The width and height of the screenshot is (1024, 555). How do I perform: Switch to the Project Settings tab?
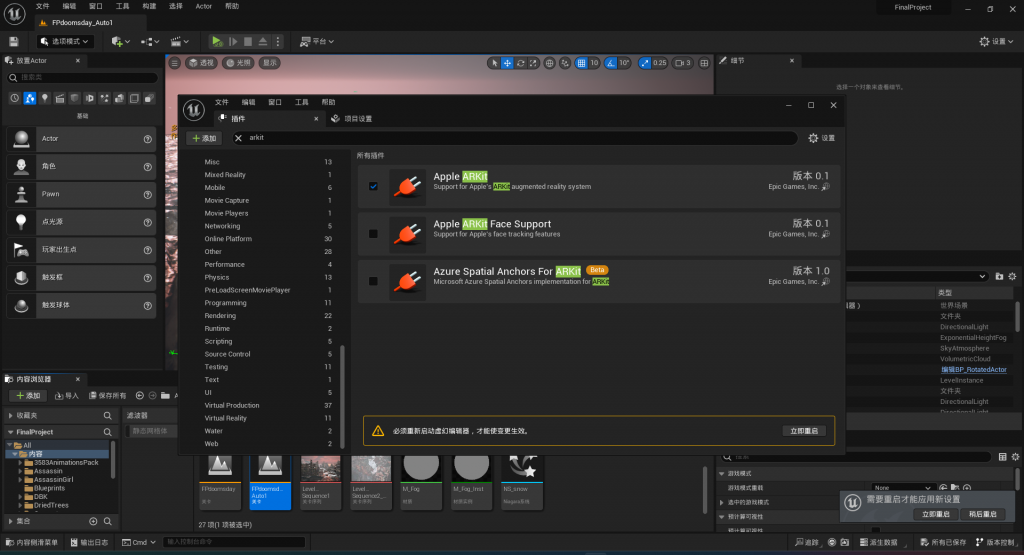point(351,119)
